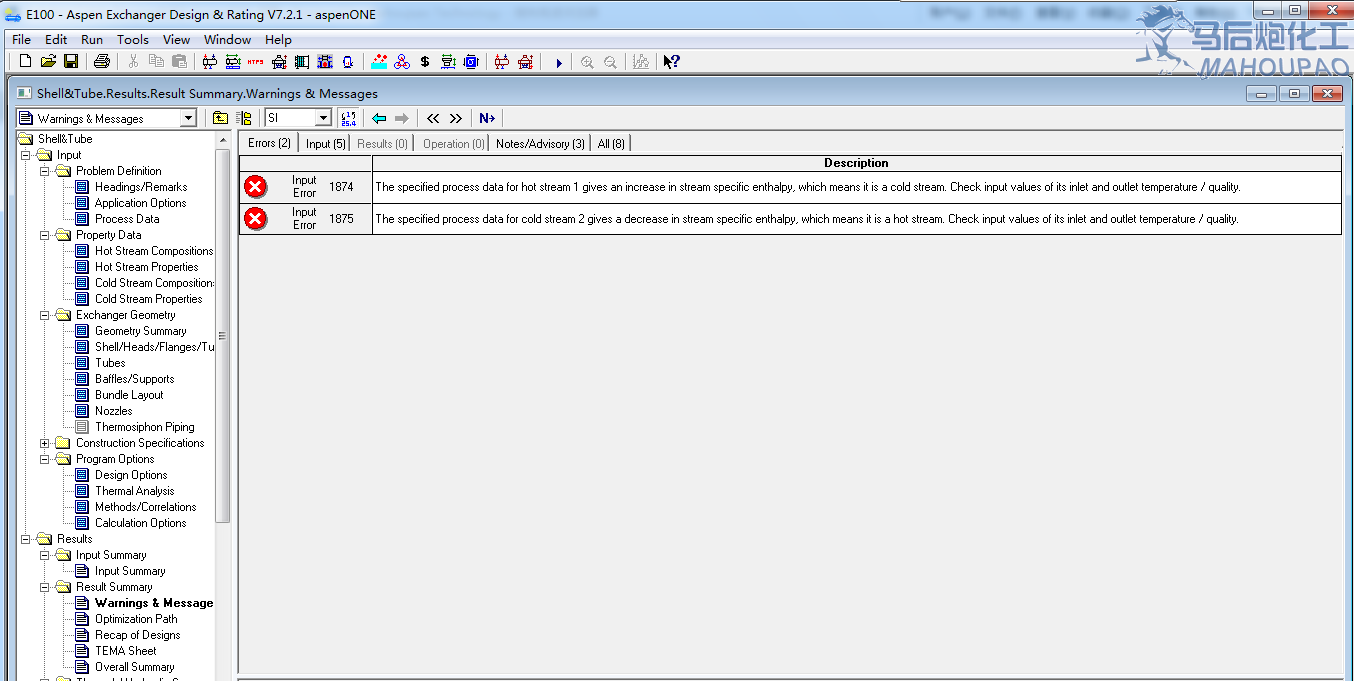This screenshot has width=1354, height=681.
Task: Open the View menu
Action: [176, 40]
